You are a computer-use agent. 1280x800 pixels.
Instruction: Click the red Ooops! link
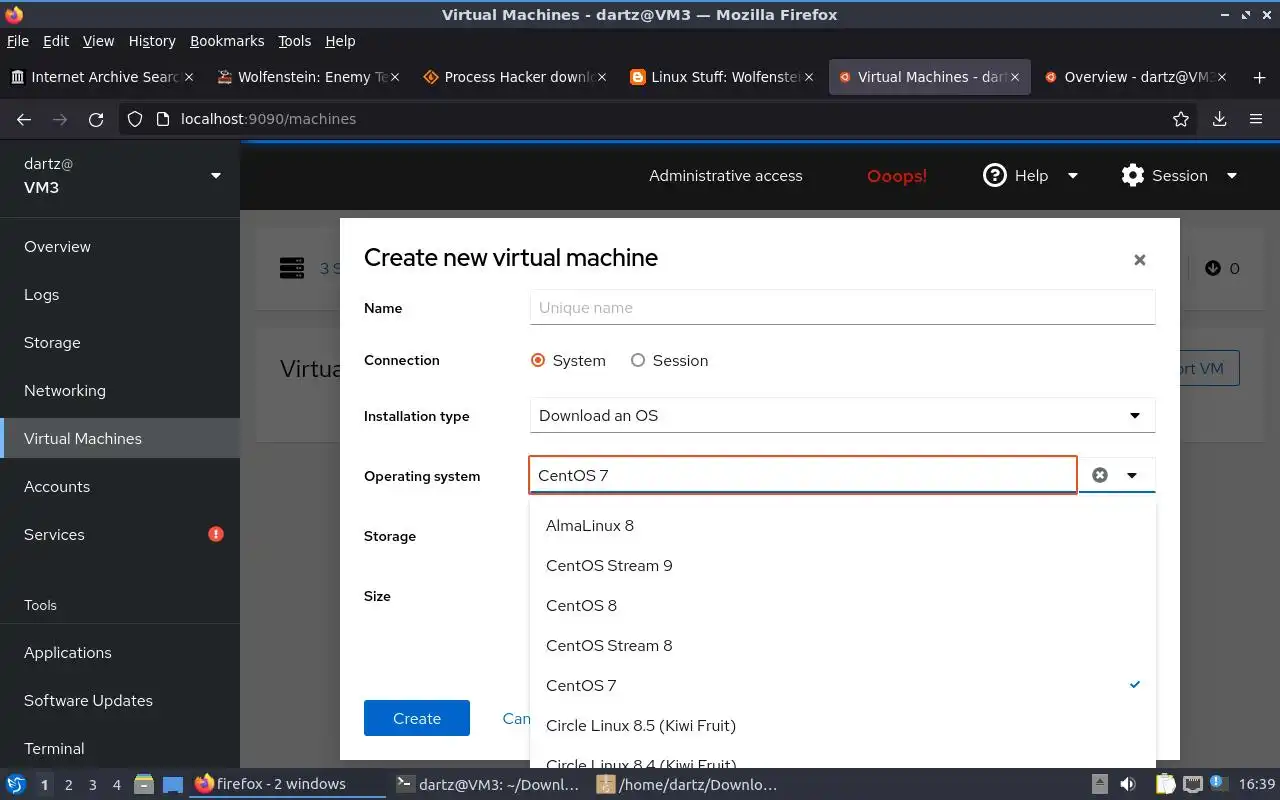click(x=897, y=176)
